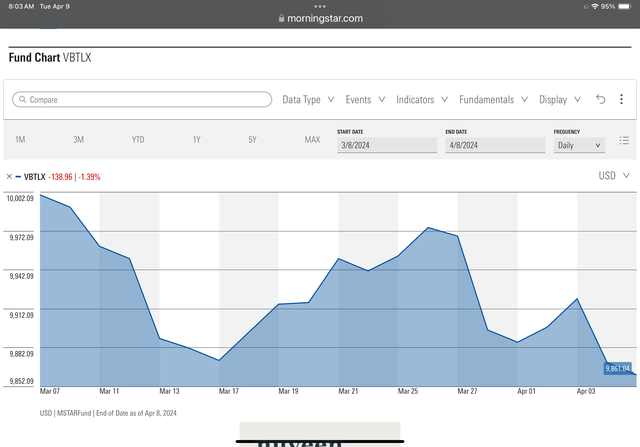640x447 pixels.
Task: Open the Frequency Daily dropdown
Action: click(x=579, y=145)
